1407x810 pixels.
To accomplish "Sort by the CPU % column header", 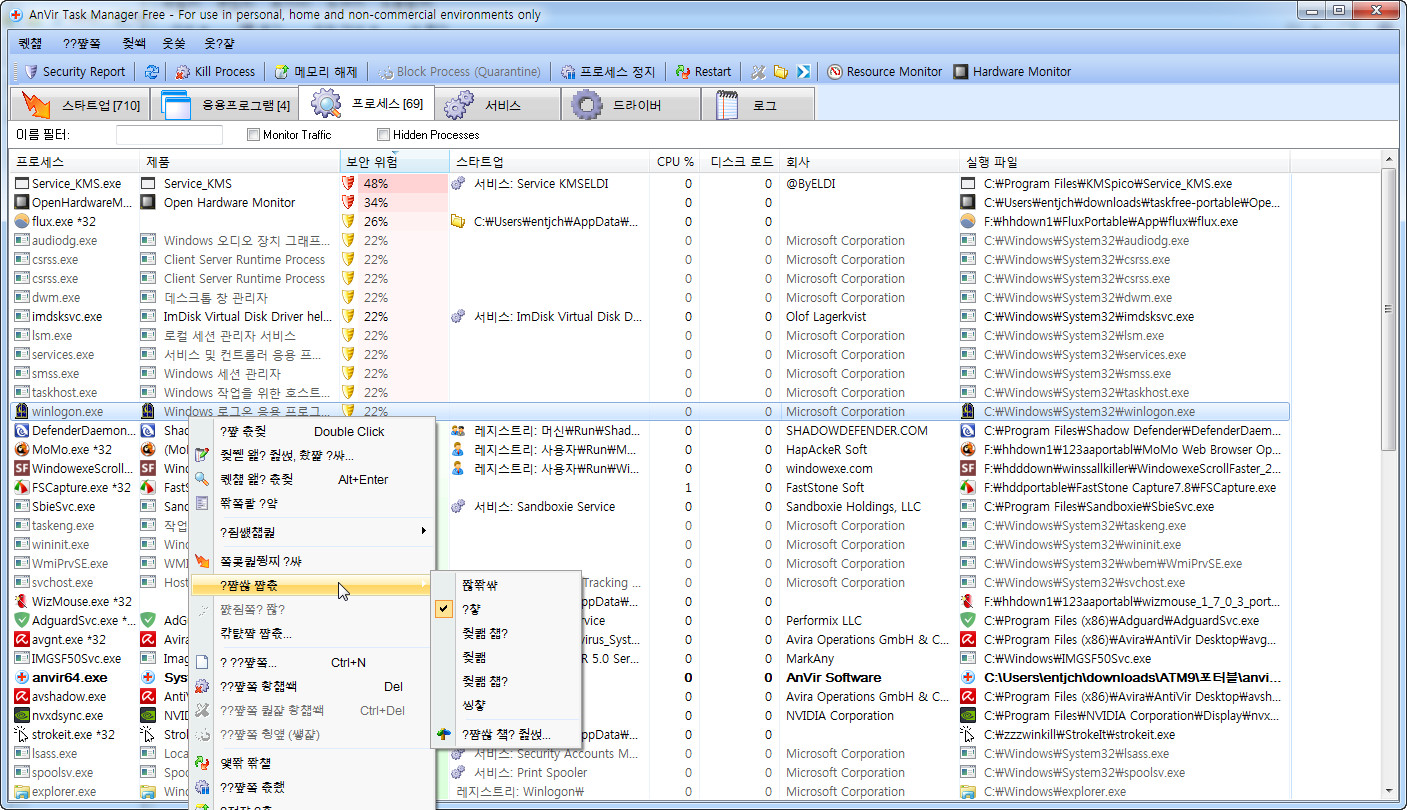I will point(675,161).
